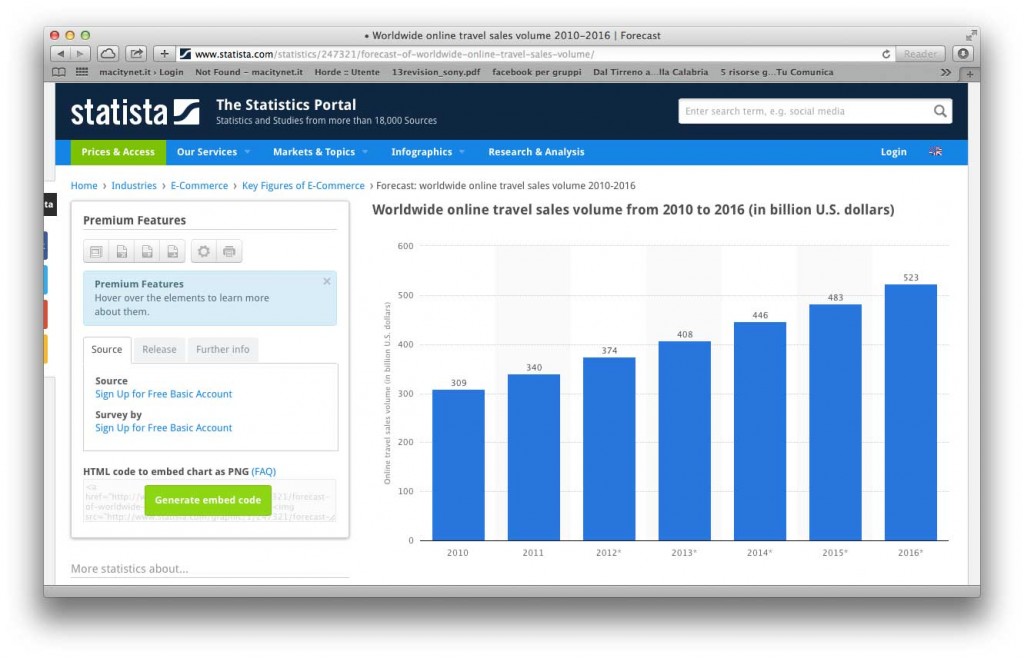
Task: Focus the Statista search field
Action: pos(807,111)
